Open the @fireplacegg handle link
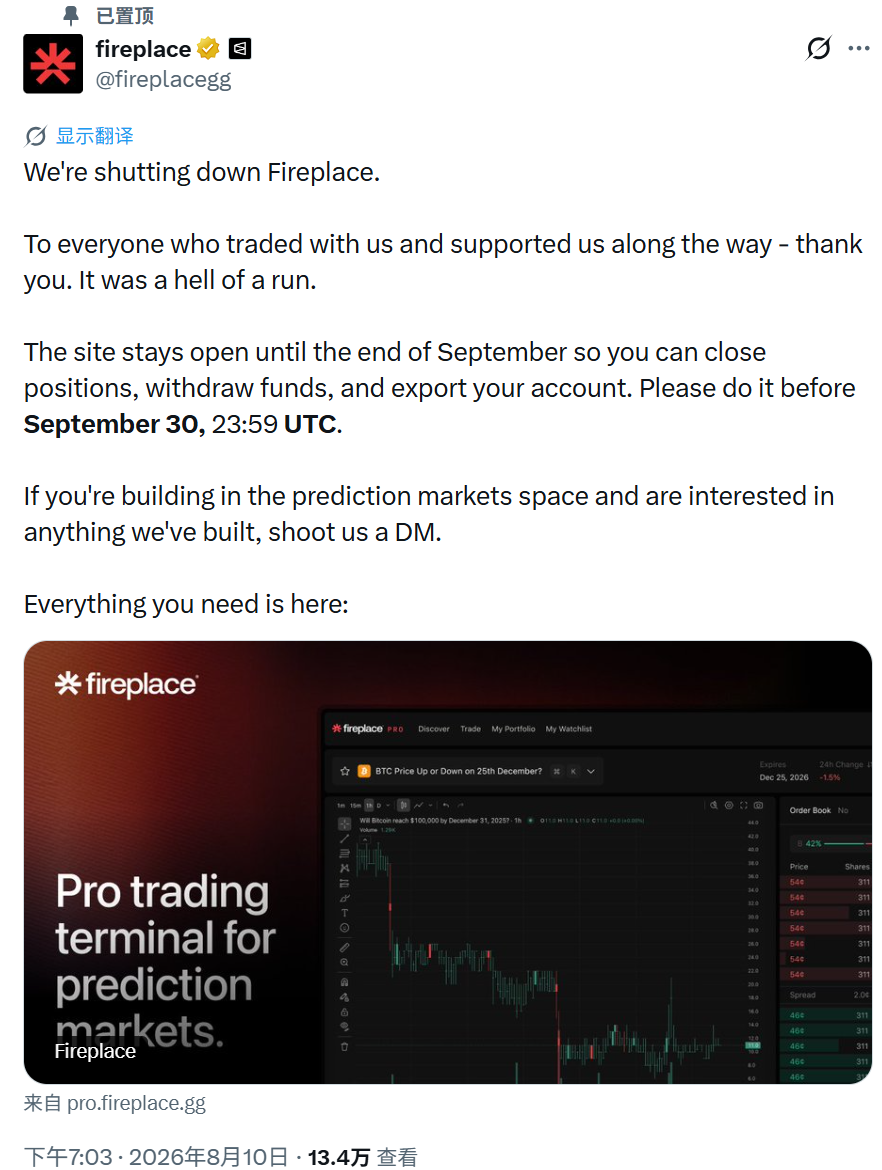 (x=163, y=79)
